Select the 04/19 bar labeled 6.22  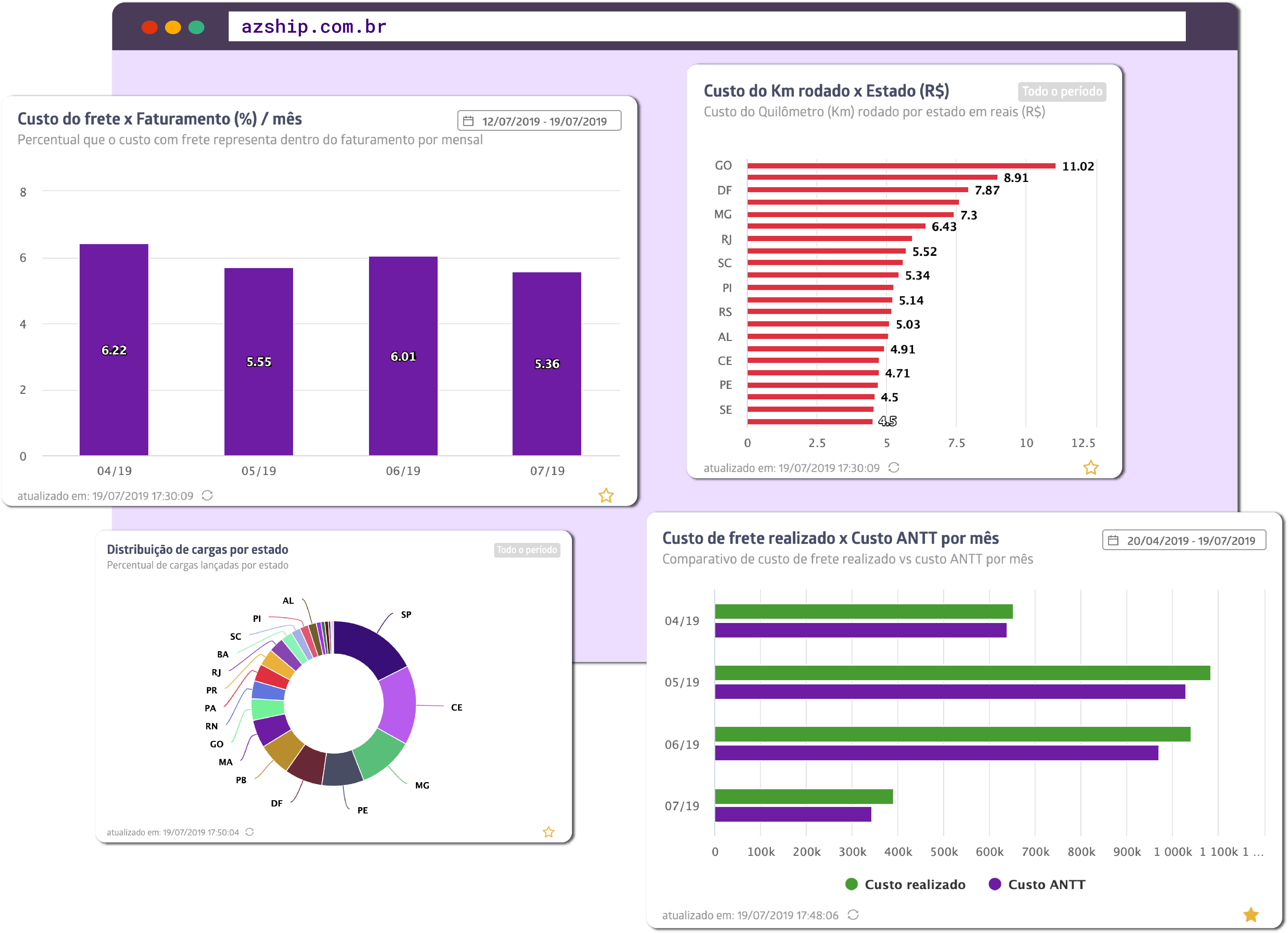[114, 350]
